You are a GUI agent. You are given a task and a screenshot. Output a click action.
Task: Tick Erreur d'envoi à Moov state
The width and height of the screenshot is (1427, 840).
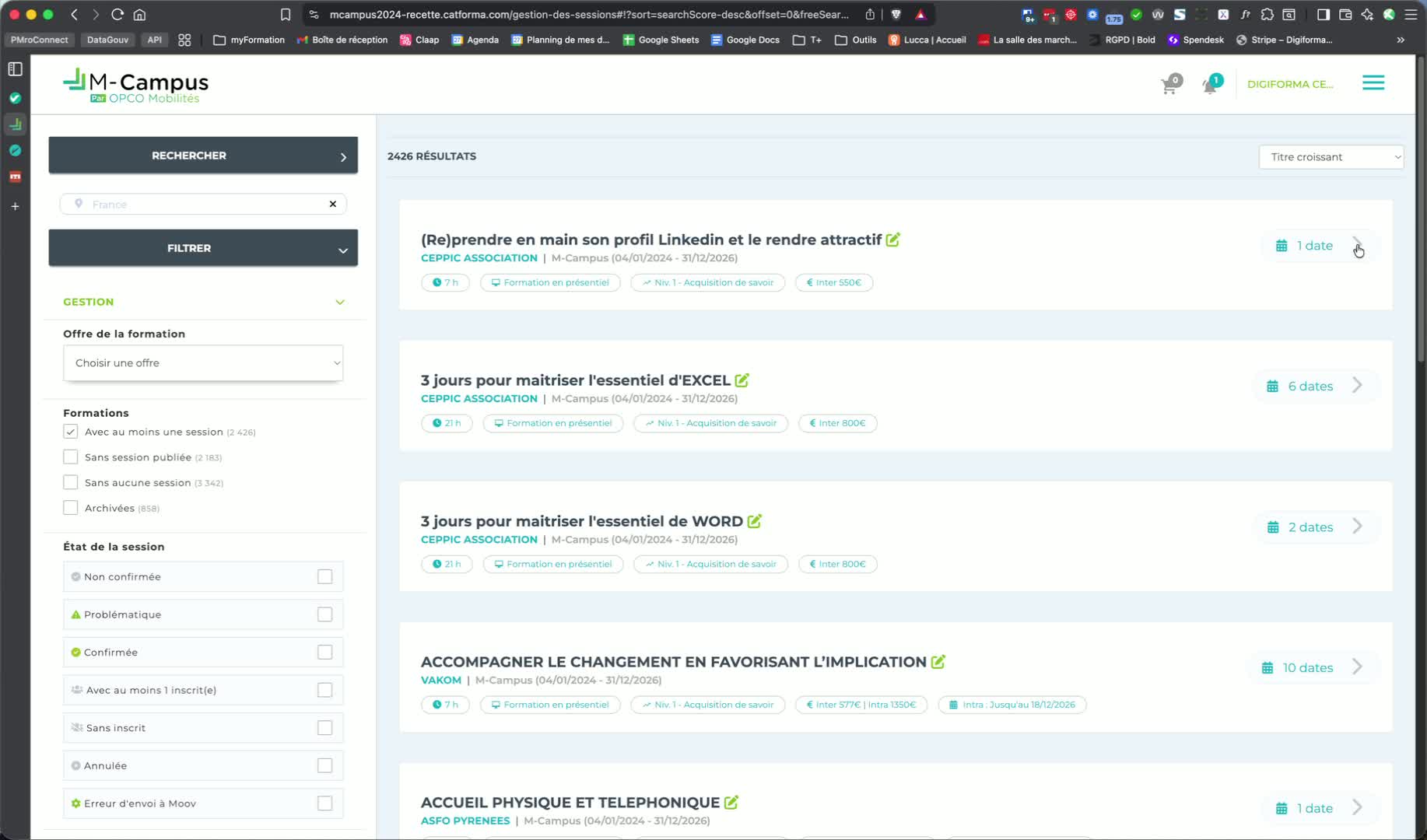(325, 803)
